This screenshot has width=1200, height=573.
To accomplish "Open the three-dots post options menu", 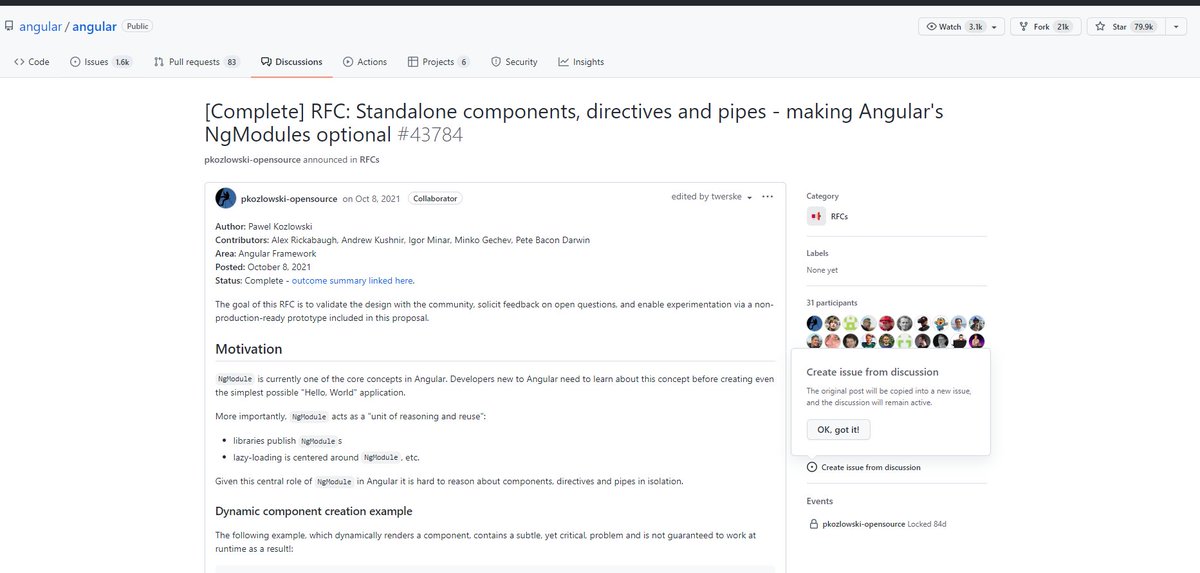I will pyautogui.click(x=767, y=197).
